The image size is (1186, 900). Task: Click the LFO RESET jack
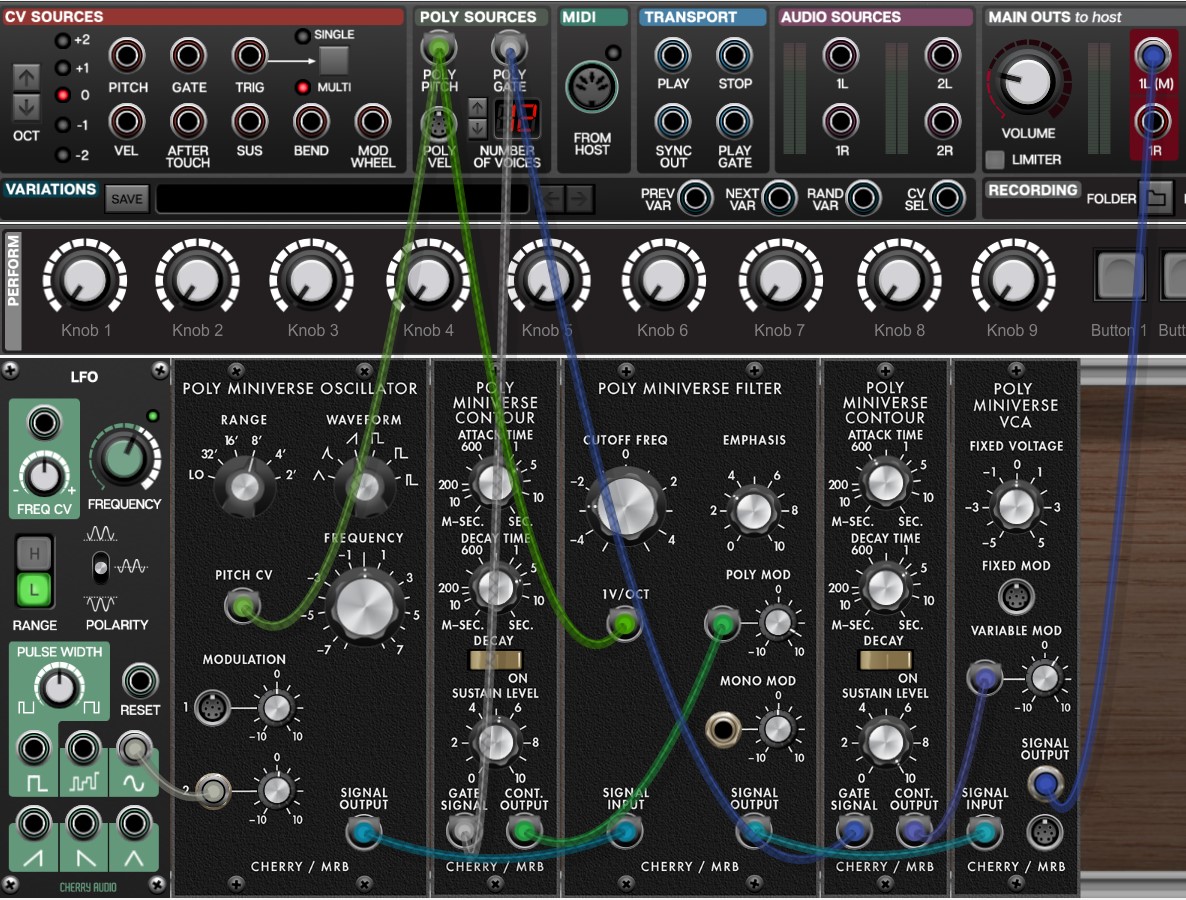140,681
